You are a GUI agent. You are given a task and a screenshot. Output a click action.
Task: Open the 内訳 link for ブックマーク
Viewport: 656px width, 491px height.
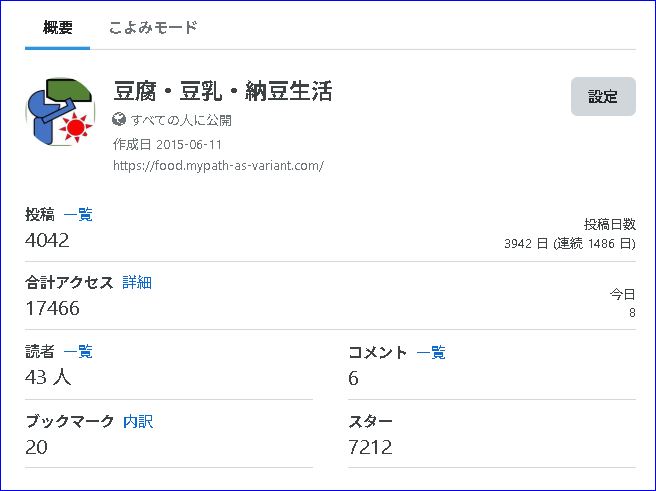(138, 421)
